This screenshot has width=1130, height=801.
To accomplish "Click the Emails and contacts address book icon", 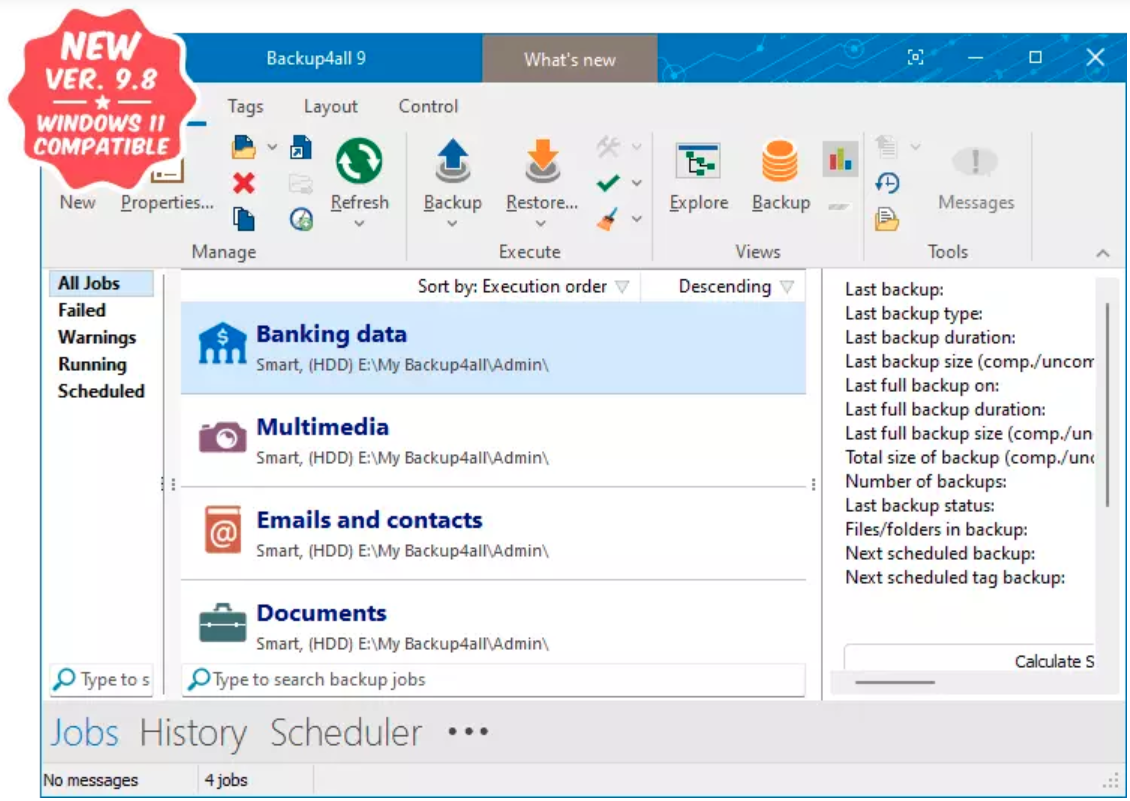I will [x=222, y=530].
